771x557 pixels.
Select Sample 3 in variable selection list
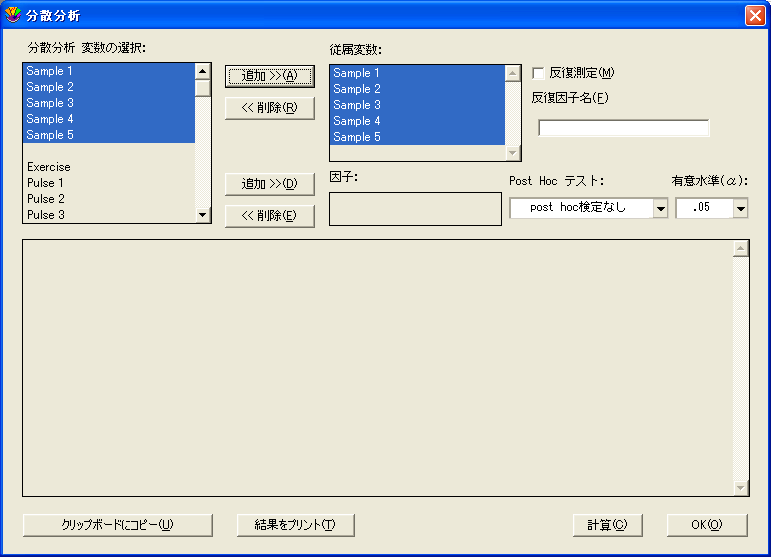click(x=109, y=103)
